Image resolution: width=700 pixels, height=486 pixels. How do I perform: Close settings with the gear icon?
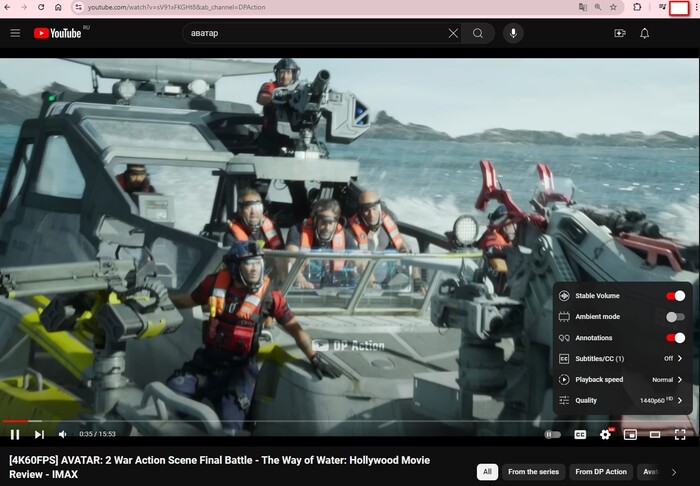click(x=606, y=434)
